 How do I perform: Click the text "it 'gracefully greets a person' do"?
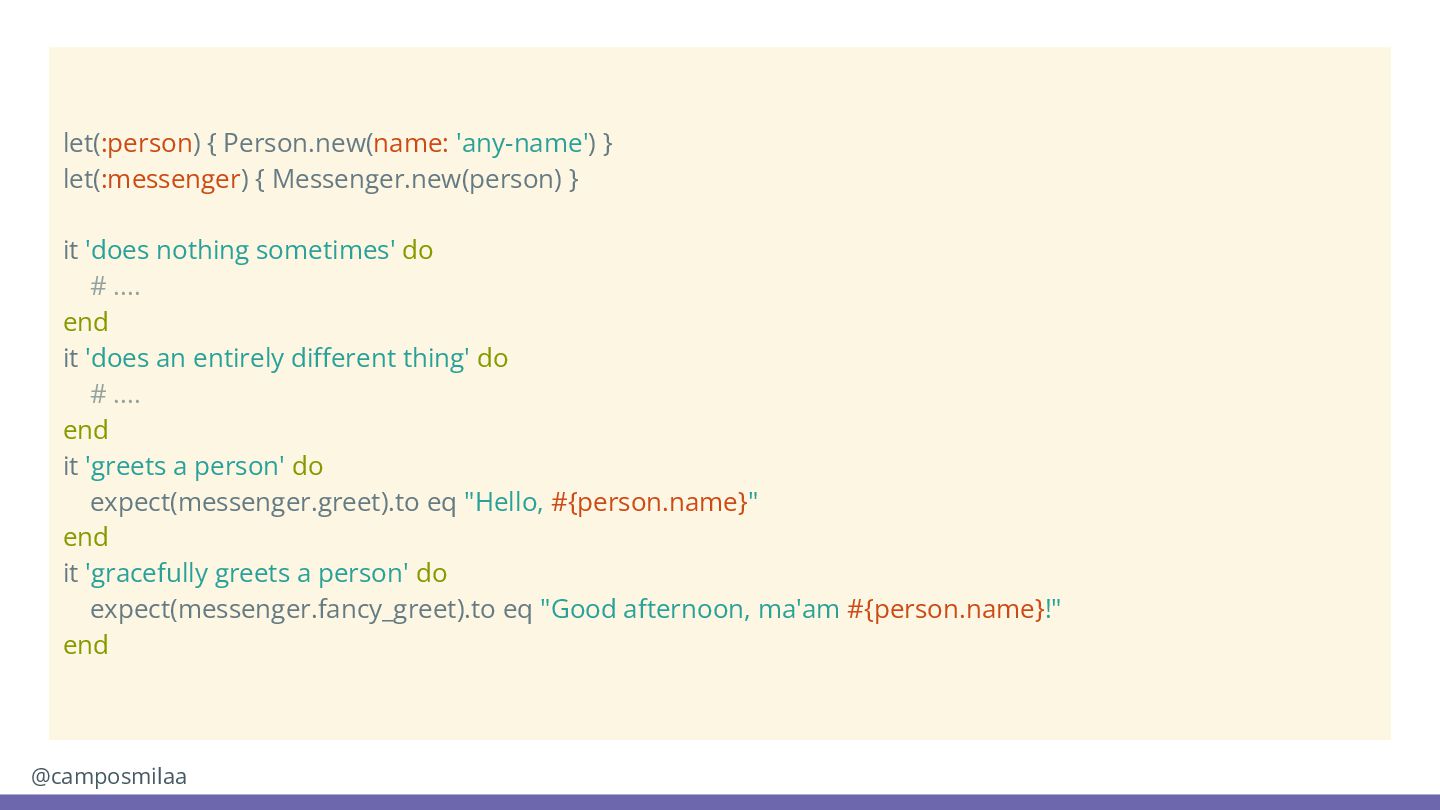point(255,573)
